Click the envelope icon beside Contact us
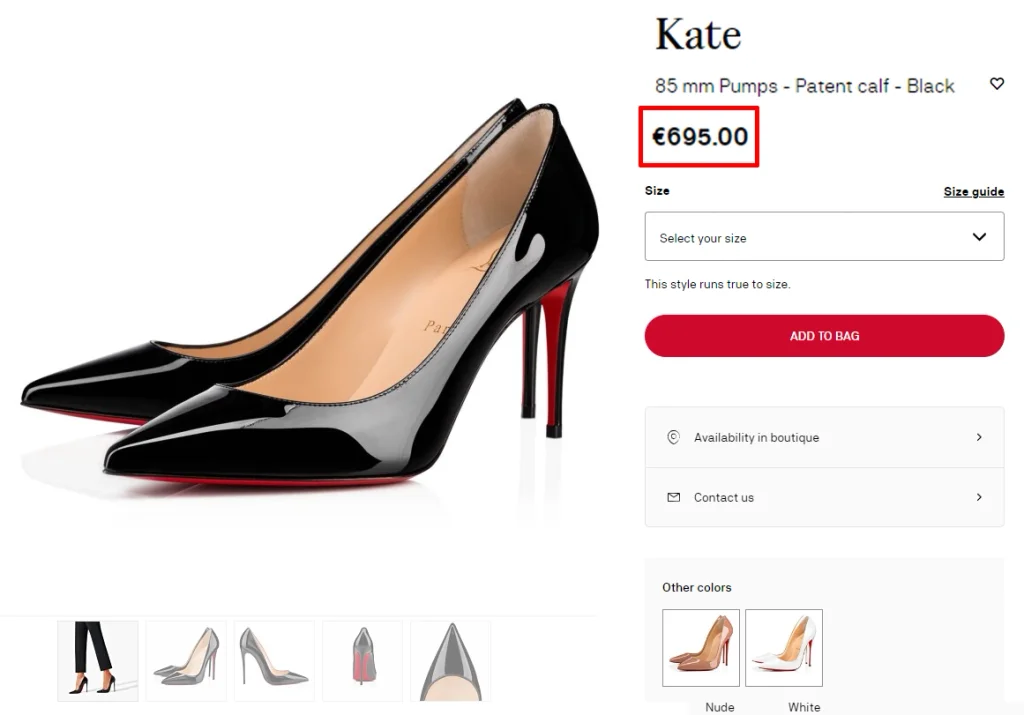The height and width of the screenshot is (715, 1024). (673, 497)
